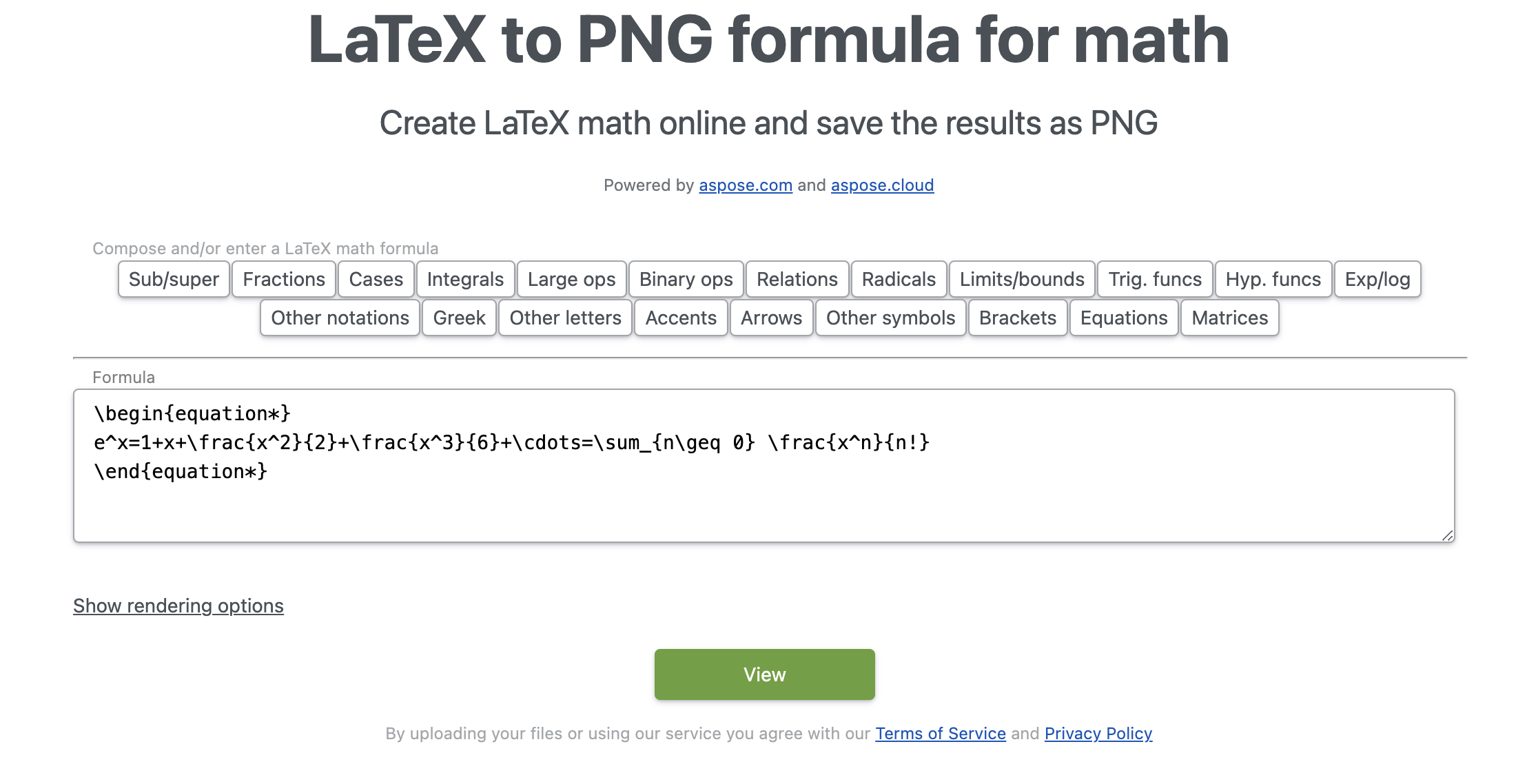This screenshot has width=1527, height=784.
Task: Follow the aspose.com link
Action: [746, 185]
